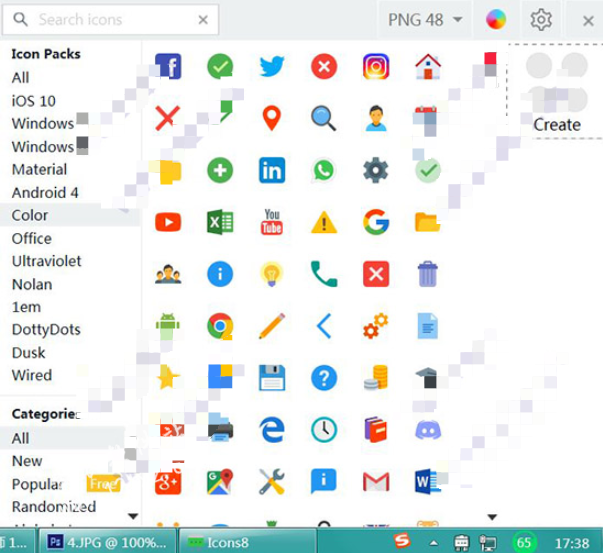This screenshot has width=603, height=553.
Task: Select the printer icon
Action: (x=220, y=430)
